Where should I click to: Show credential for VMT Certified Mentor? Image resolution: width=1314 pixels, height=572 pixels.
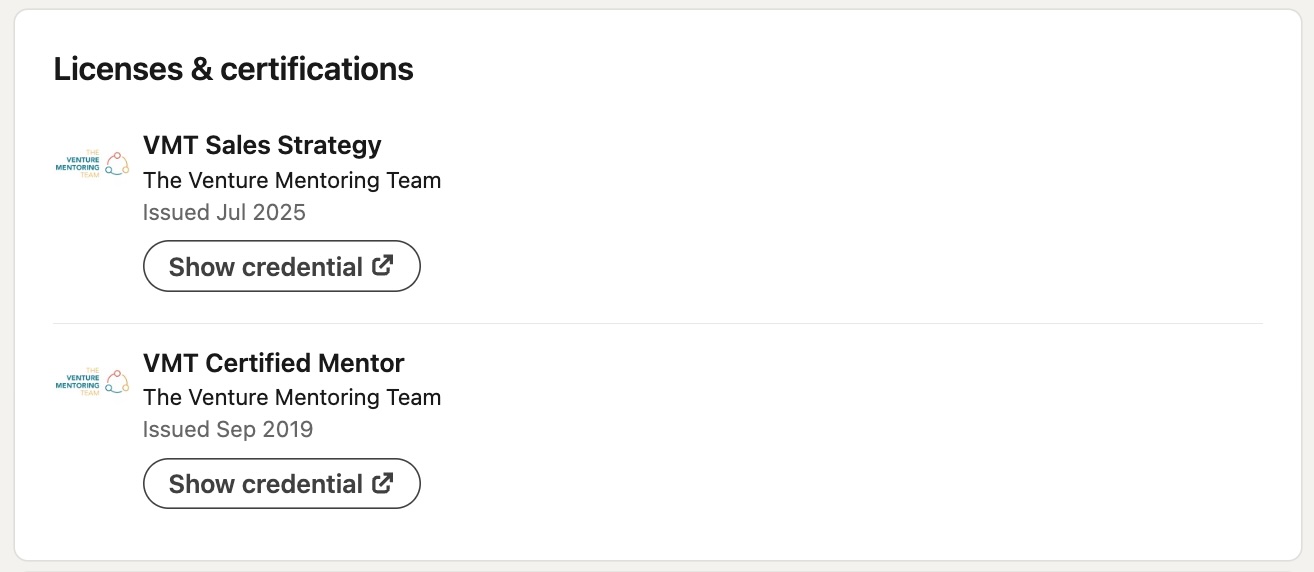tap(281, 484)
